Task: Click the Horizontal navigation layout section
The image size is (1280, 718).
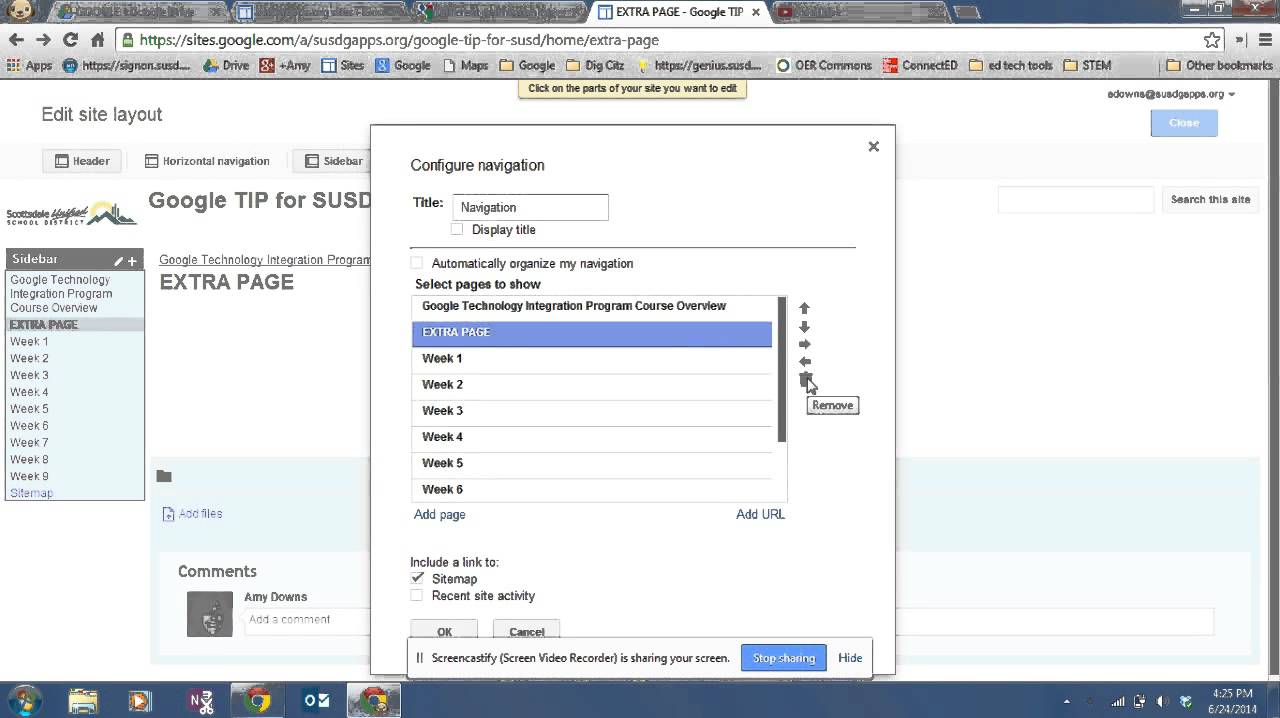Action: 207,160
